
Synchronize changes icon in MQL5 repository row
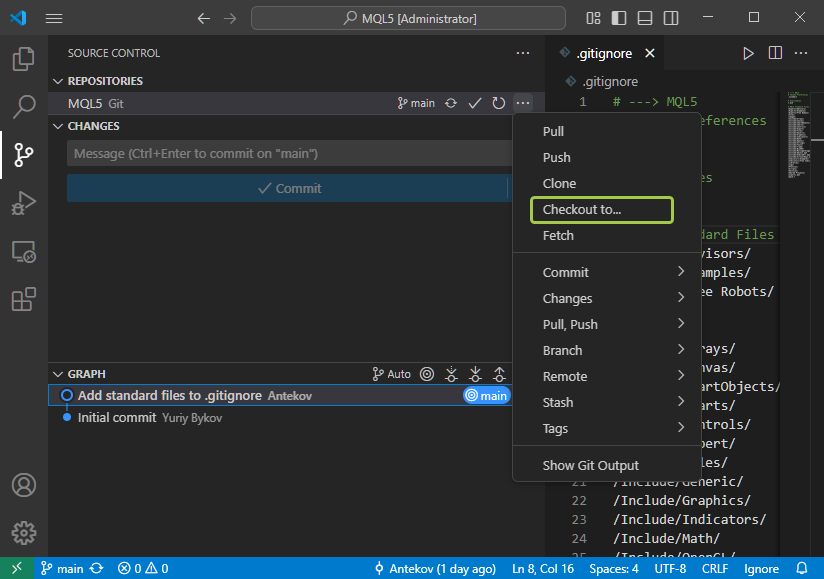[451, 104]
